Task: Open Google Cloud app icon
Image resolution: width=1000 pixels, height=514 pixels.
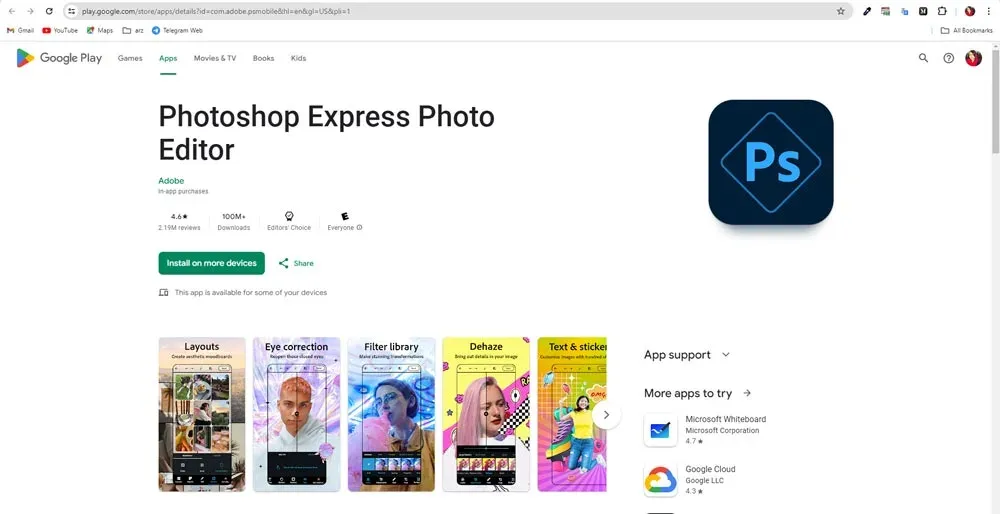Action: coord(660,480)
